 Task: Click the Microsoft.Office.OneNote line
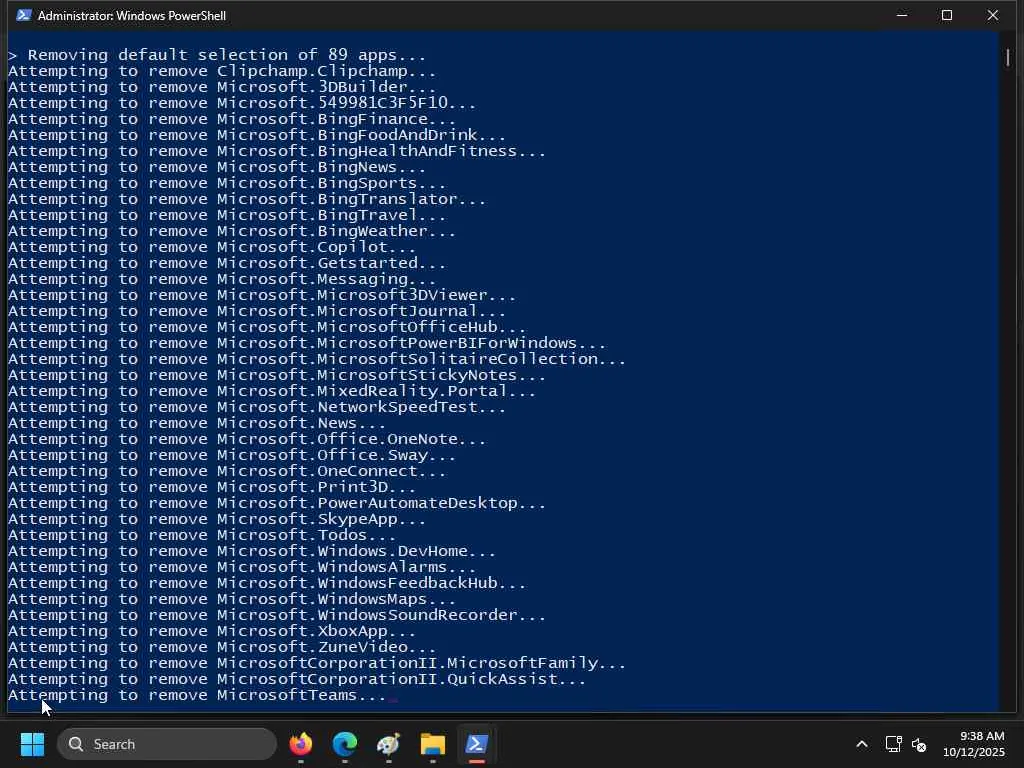click(247, 439)
